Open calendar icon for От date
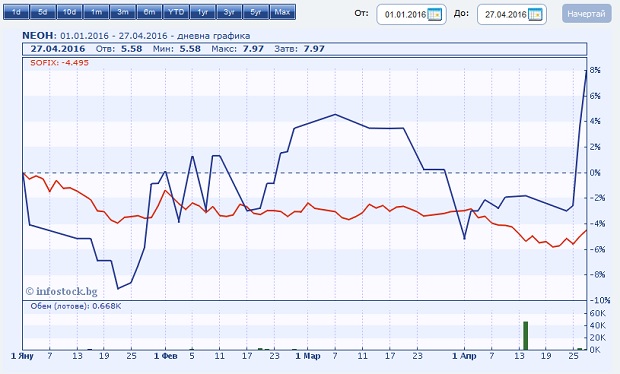The width and height of the screenshot is (620, 374). click(435, 15)
